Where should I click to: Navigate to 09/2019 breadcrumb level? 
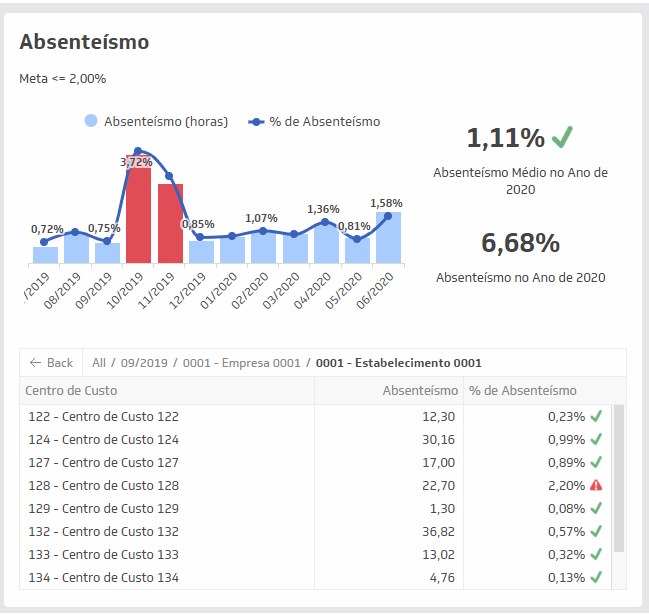[140, 363]
